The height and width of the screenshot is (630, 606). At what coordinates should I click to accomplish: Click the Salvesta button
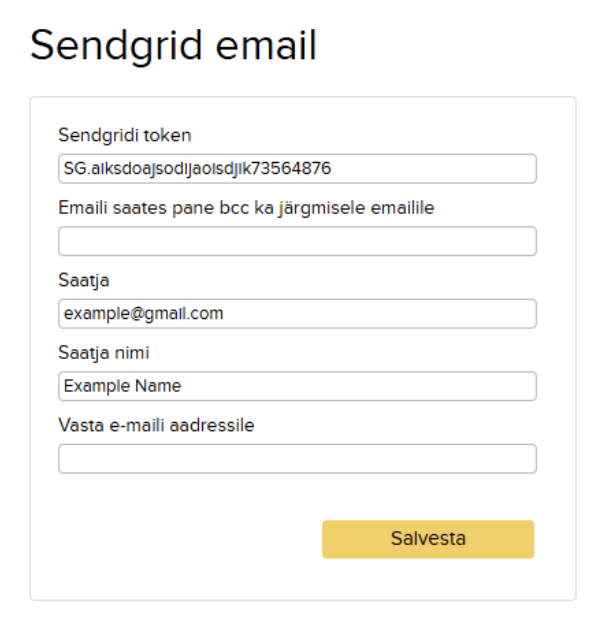click(x=428, y=539)
